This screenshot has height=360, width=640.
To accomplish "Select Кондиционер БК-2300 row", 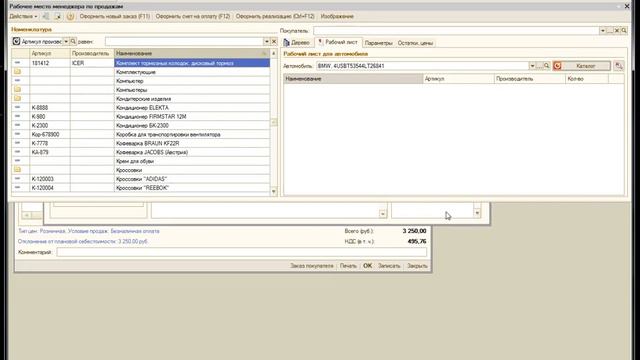I will coord(141,125).
